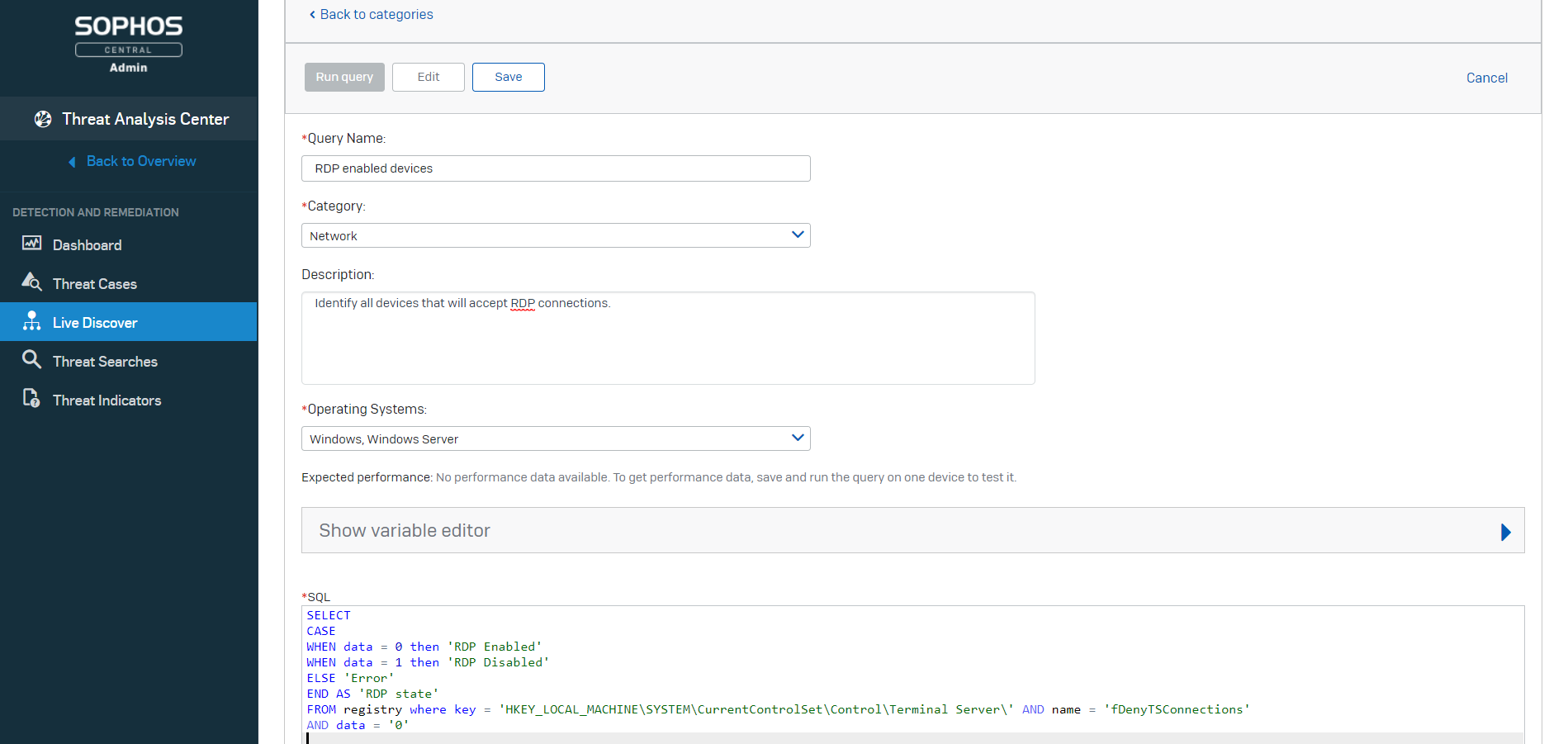Cancel the query editing
This screenshot has height=744, width=1568.
point(1486,78)
